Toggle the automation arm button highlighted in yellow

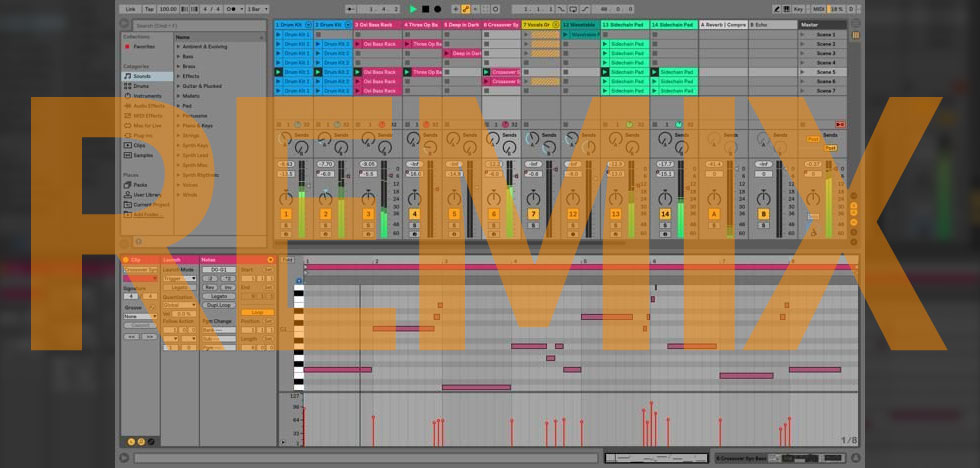coord(465,9)
